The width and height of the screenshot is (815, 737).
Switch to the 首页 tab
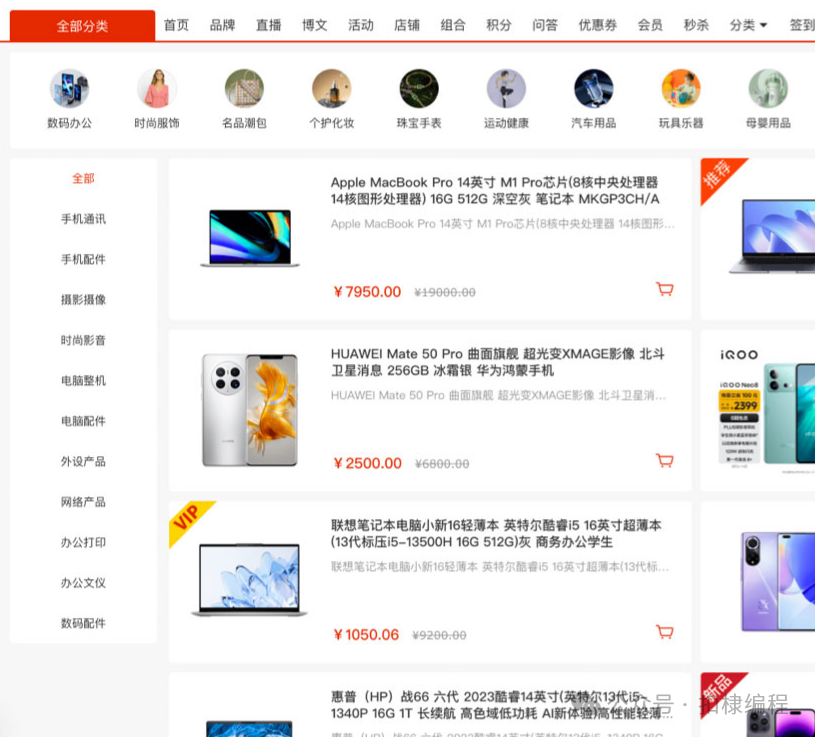coord(176,25)
